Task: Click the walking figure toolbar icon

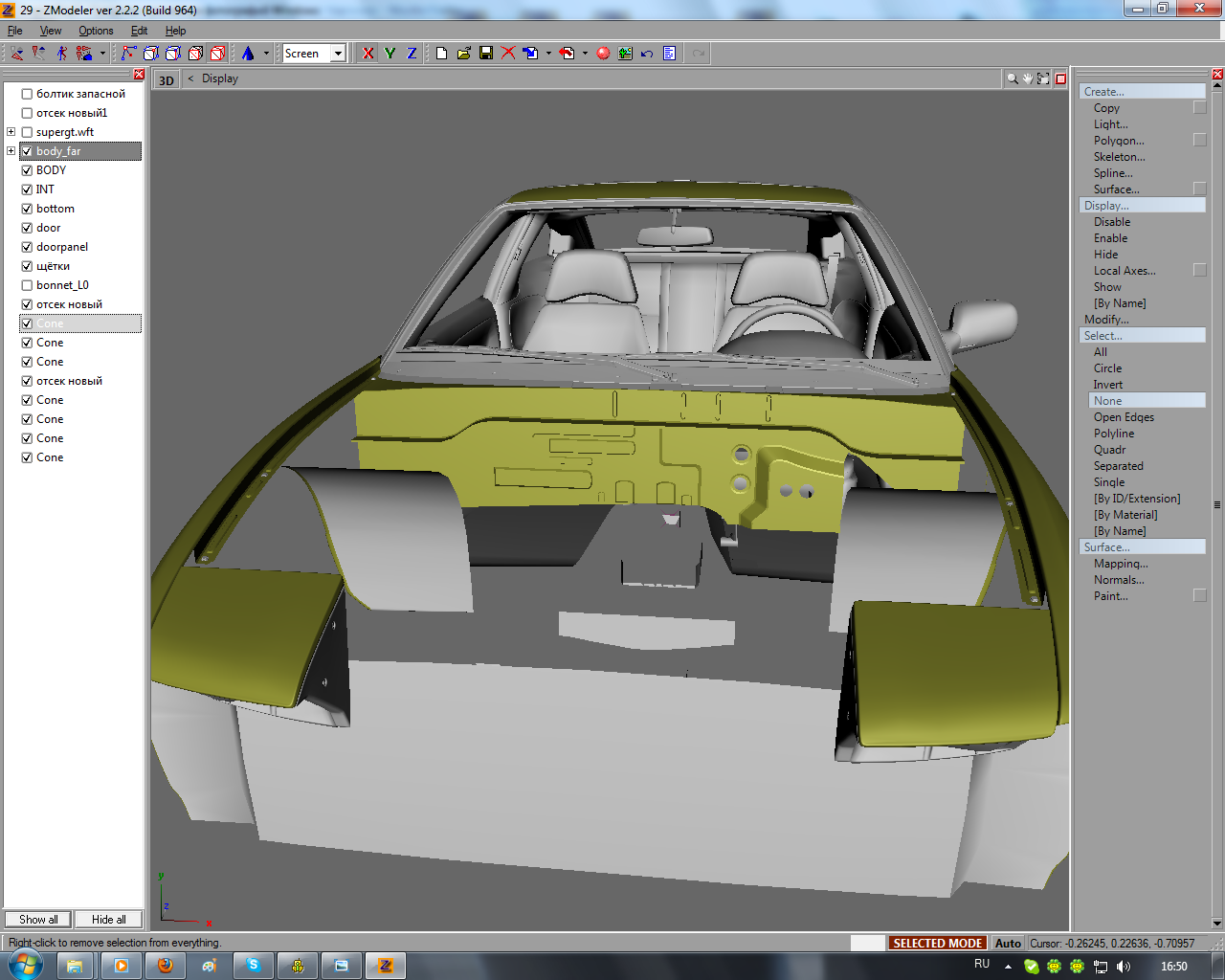Action: click(61, 54)
